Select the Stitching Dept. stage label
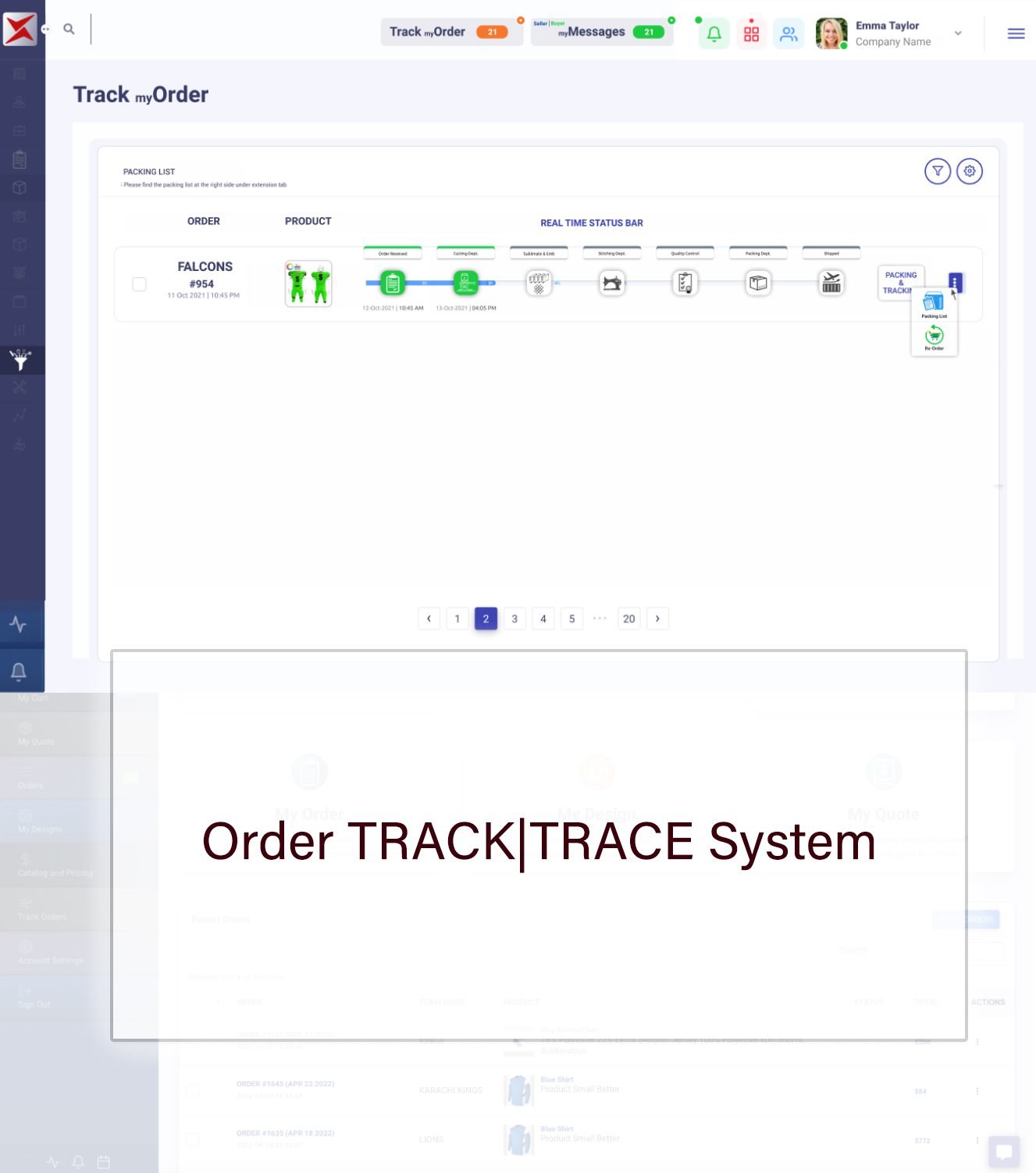Image resolution: width=1036 pixels, height=1173 pixels. 612,253
